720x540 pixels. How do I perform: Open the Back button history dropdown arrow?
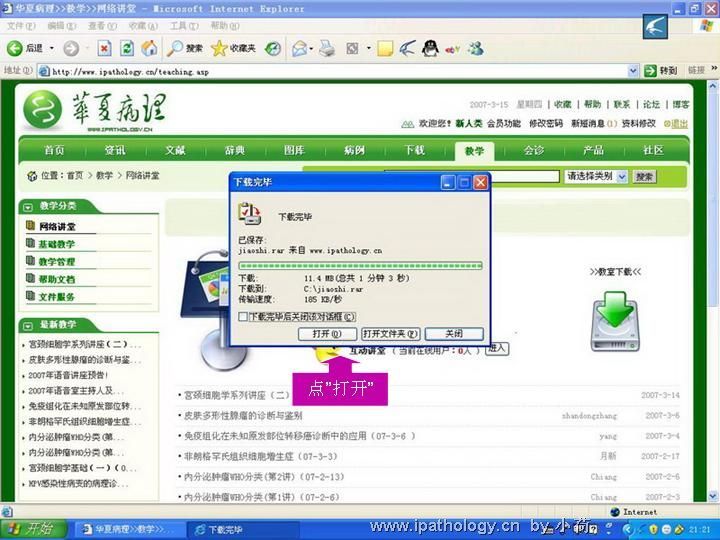coord(51,48)
